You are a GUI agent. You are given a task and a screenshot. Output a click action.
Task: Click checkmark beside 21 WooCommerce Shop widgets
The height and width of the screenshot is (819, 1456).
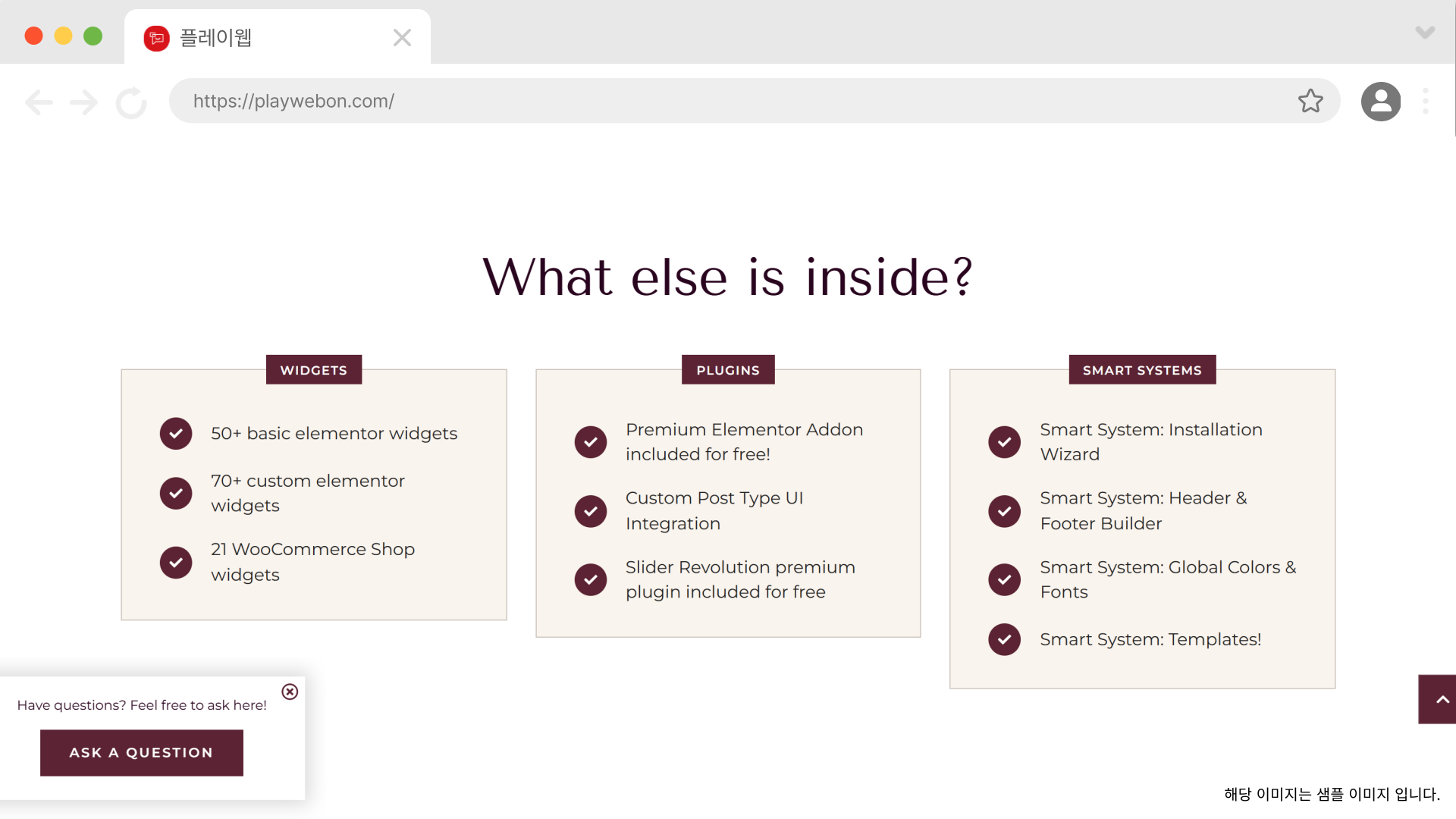176,563
